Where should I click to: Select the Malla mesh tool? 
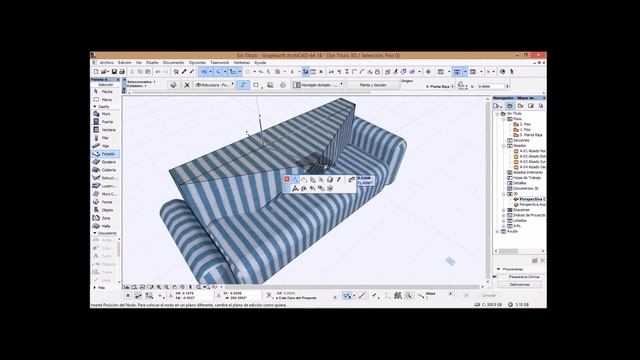pyautogui.click(x=105, y=226)
